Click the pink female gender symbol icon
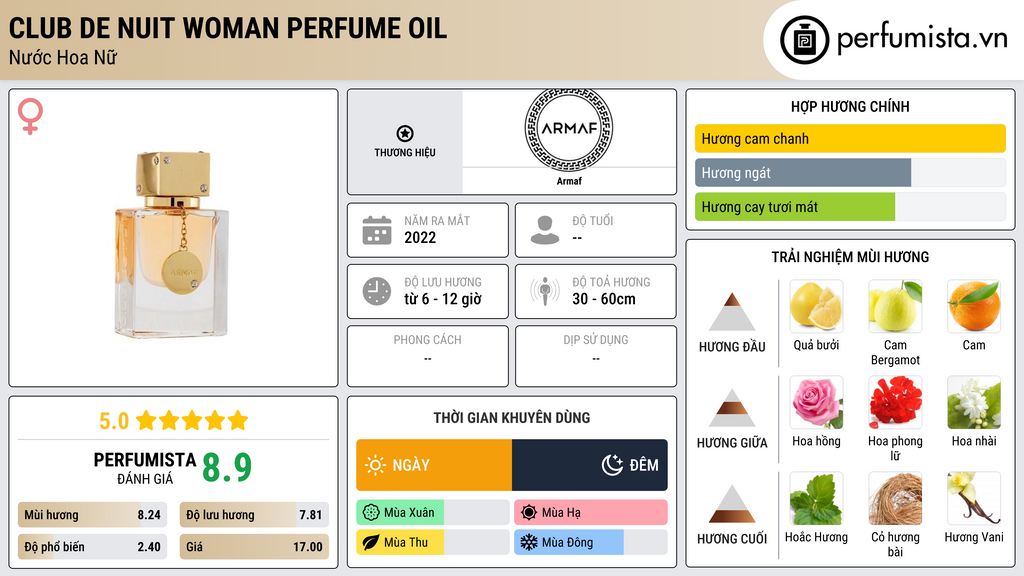This screenshot has width=1024, height=576. coord(31,116)
